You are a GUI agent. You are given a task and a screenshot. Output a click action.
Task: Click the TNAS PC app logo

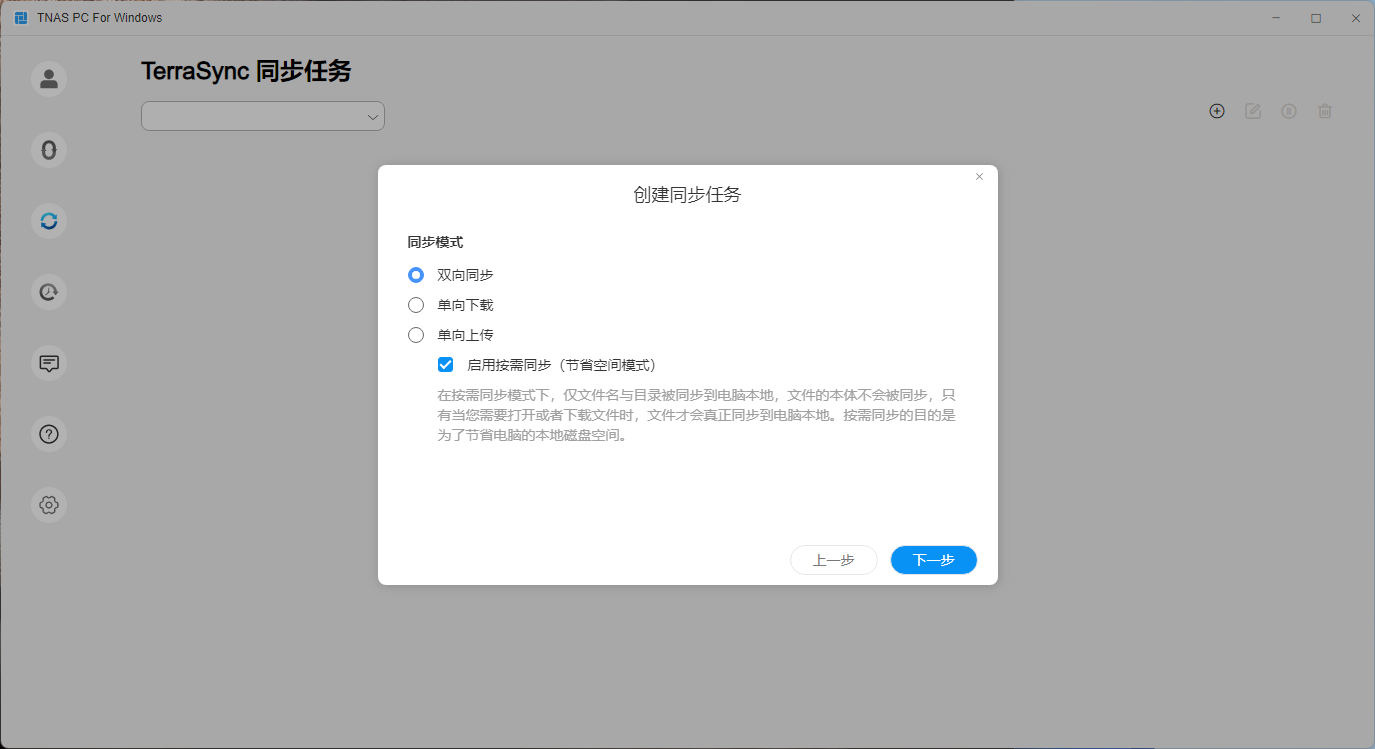pyautogui.click(x=21, y=18)
